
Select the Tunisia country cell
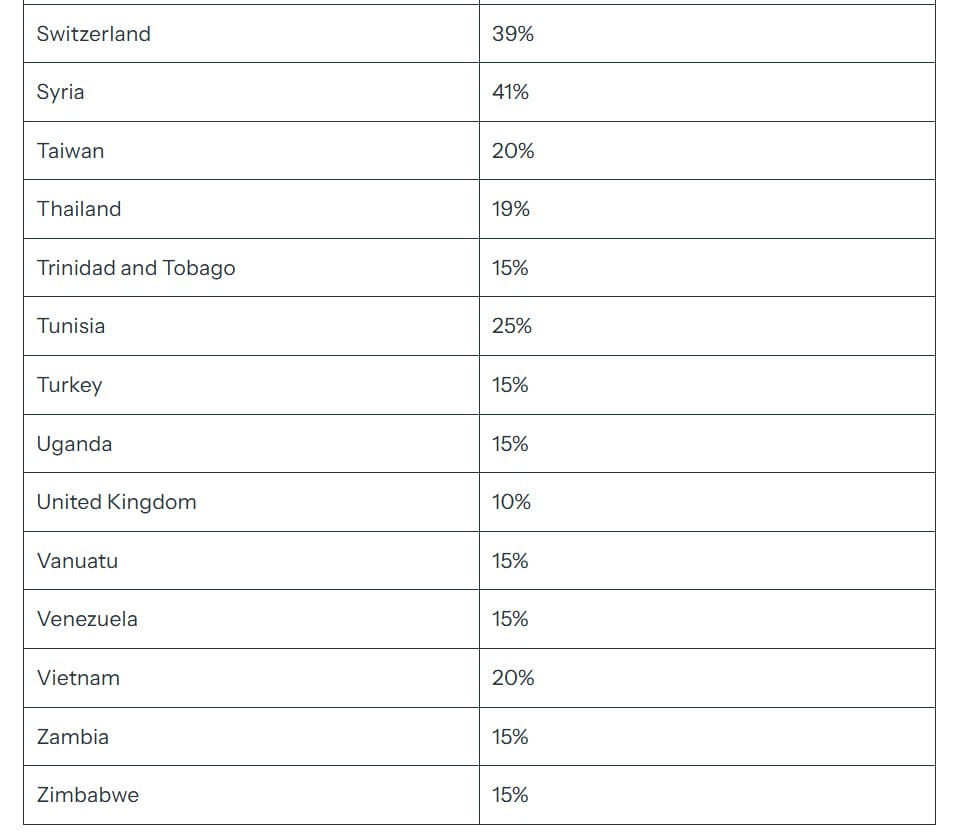71,326
